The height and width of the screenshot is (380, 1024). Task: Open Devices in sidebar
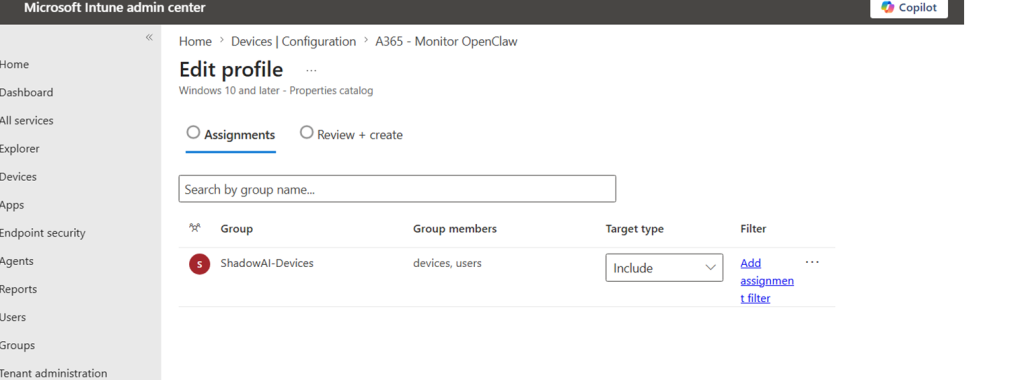[18, 177]
